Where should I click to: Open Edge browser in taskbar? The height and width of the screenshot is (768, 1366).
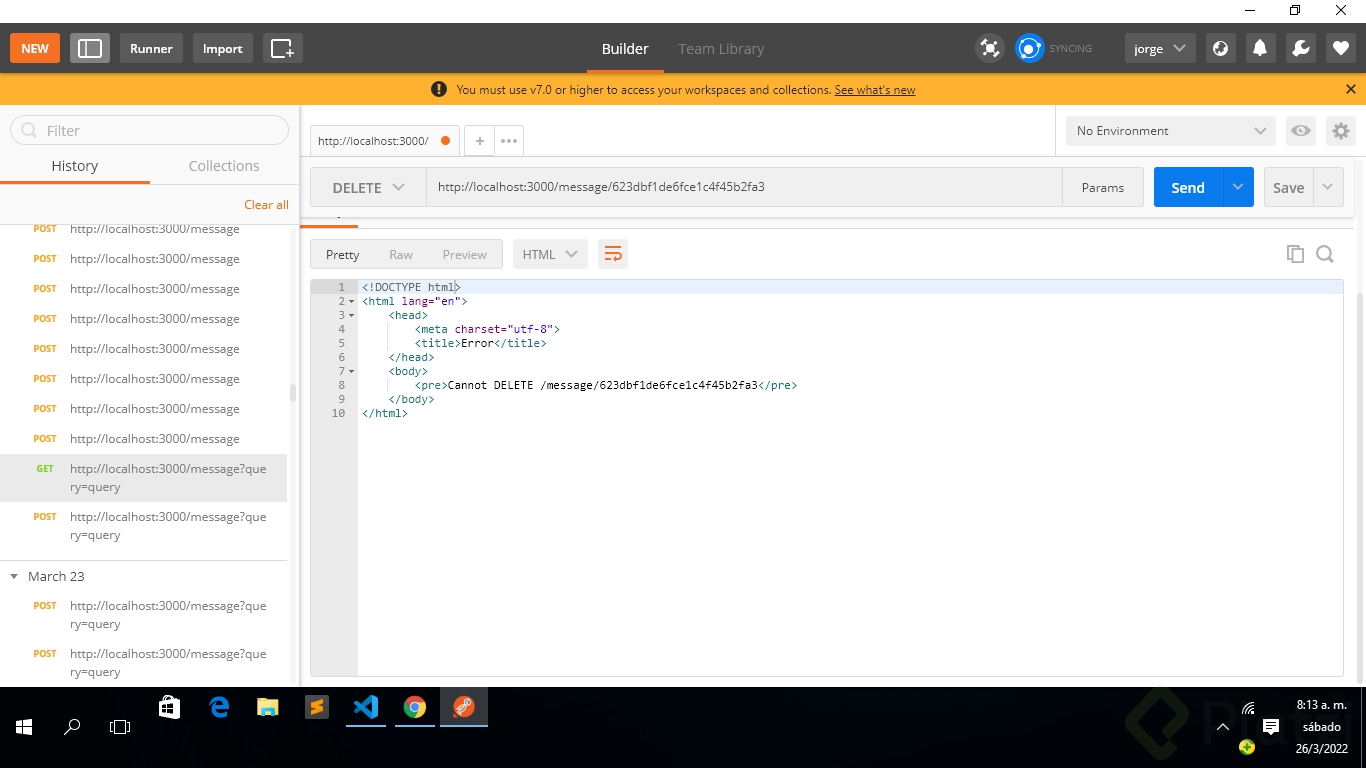[219, 707]
